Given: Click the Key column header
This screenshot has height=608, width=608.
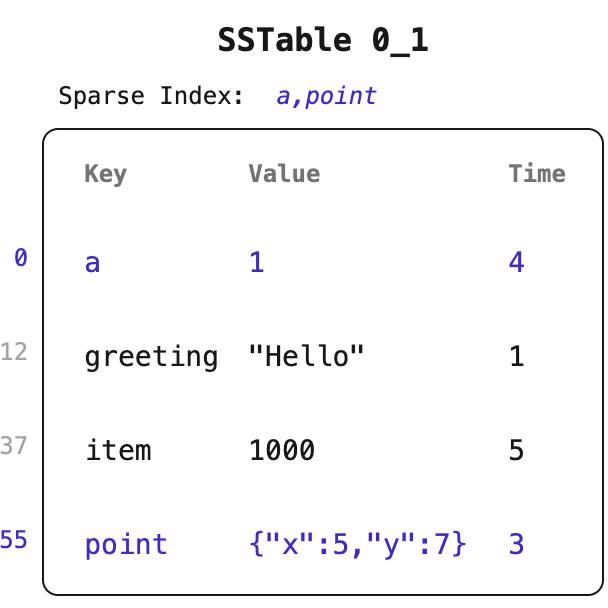Looking at the screenshot, I should (x=106, y=174).
